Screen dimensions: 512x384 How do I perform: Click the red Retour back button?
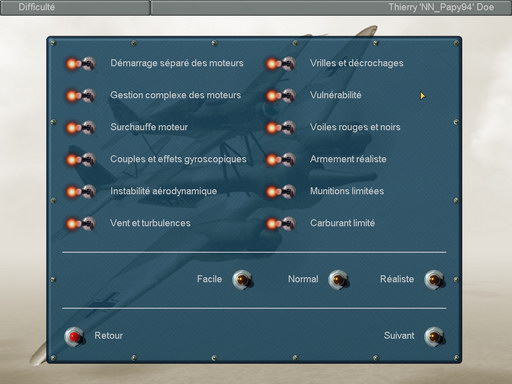tap(75, 337)
